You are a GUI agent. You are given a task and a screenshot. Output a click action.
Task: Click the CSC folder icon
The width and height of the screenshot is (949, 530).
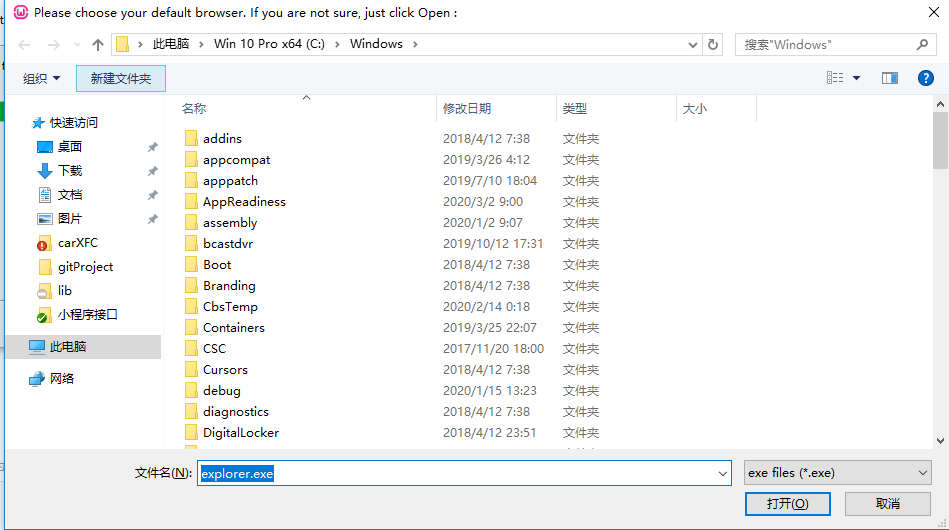[191, 348]
